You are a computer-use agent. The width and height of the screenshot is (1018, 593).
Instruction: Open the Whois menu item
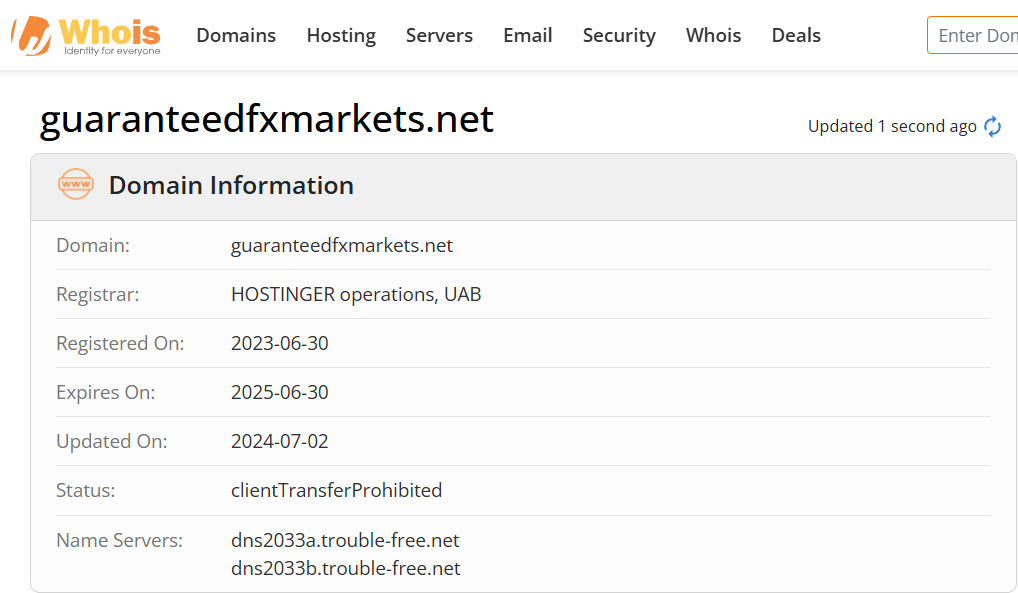pos(714,35)
